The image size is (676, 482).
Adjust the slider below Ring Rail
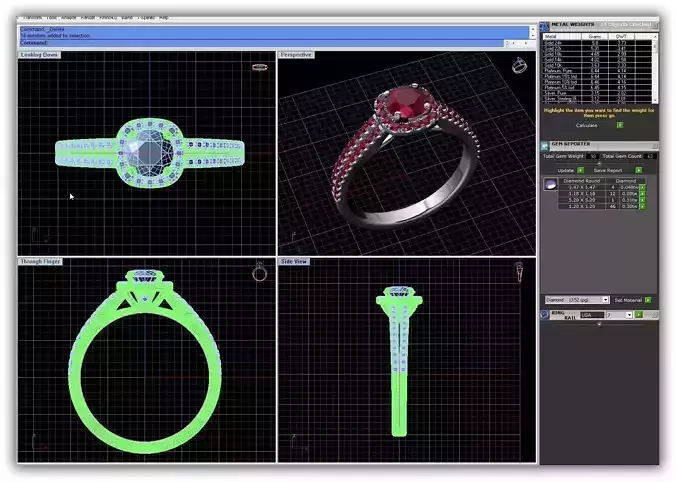pos(599,324)
